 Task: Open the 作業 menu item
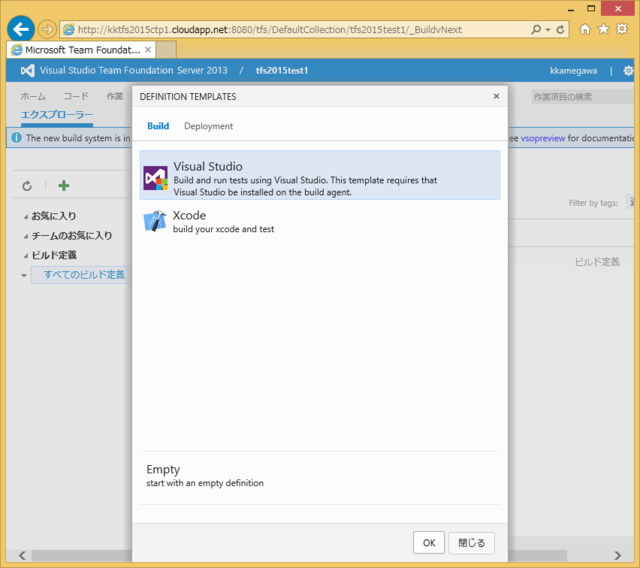[115, 96]
